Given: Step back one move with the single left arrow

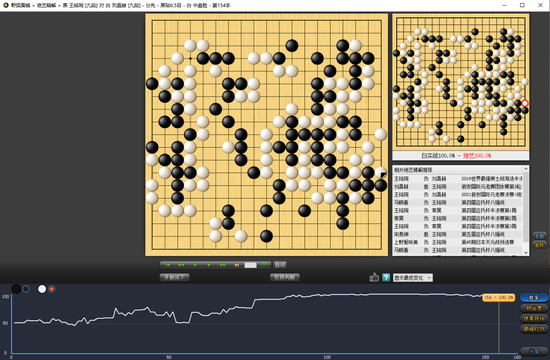Looking at the screenshot, I should point(195,265).
